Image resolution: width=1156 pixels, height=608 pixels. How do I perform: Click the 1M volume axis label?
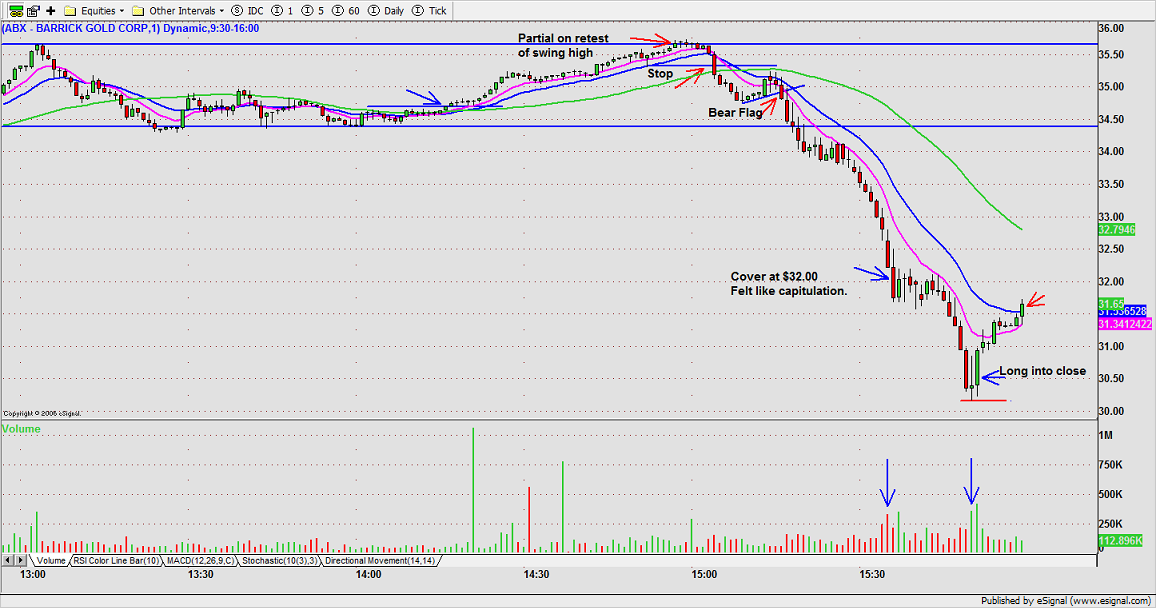click(1105, 436)
